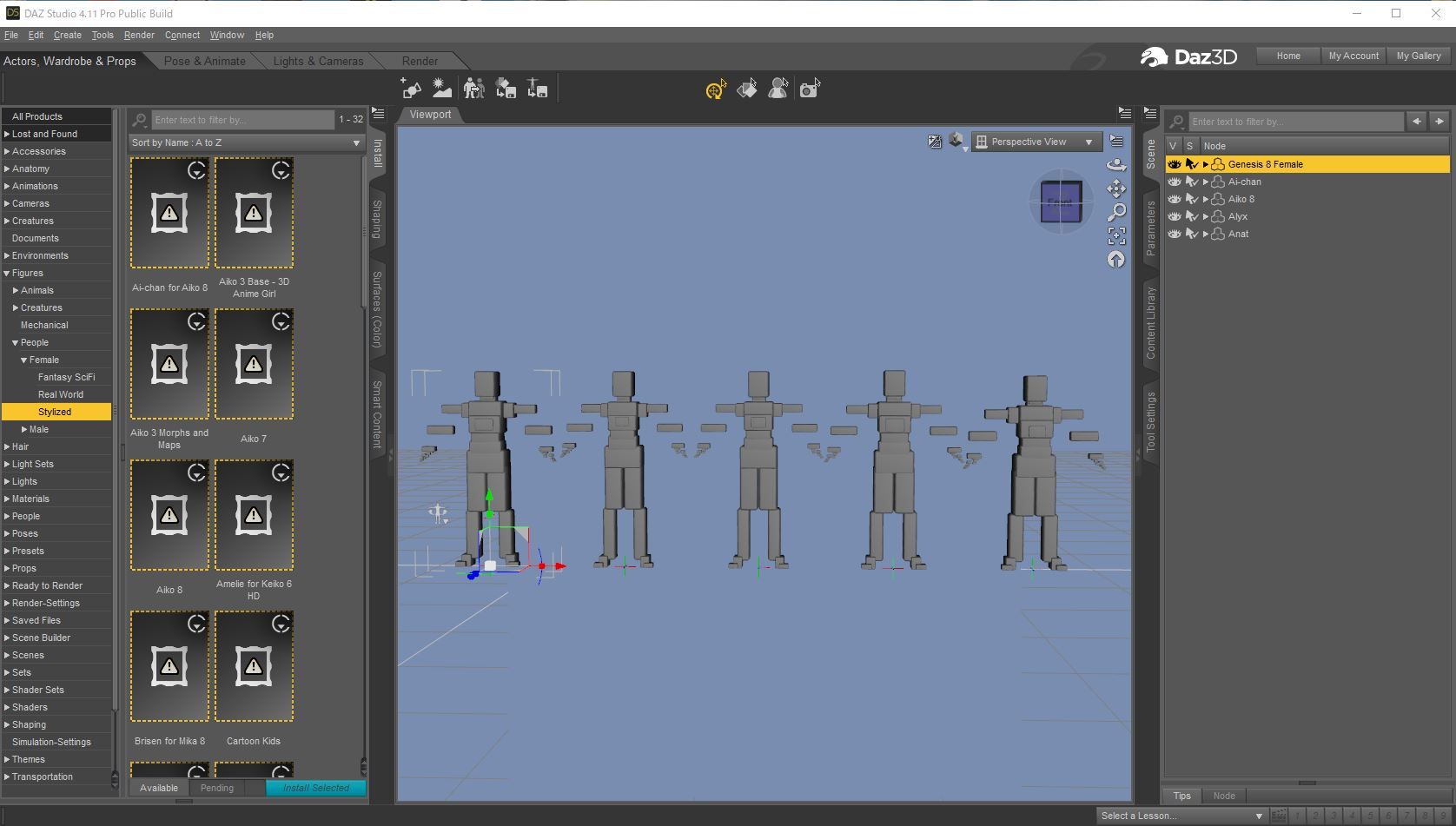This screenshot has width=1456, height=826.
Task: Open the Parameters side tab
Action: pyautogui.click(x=1150, y=227)
